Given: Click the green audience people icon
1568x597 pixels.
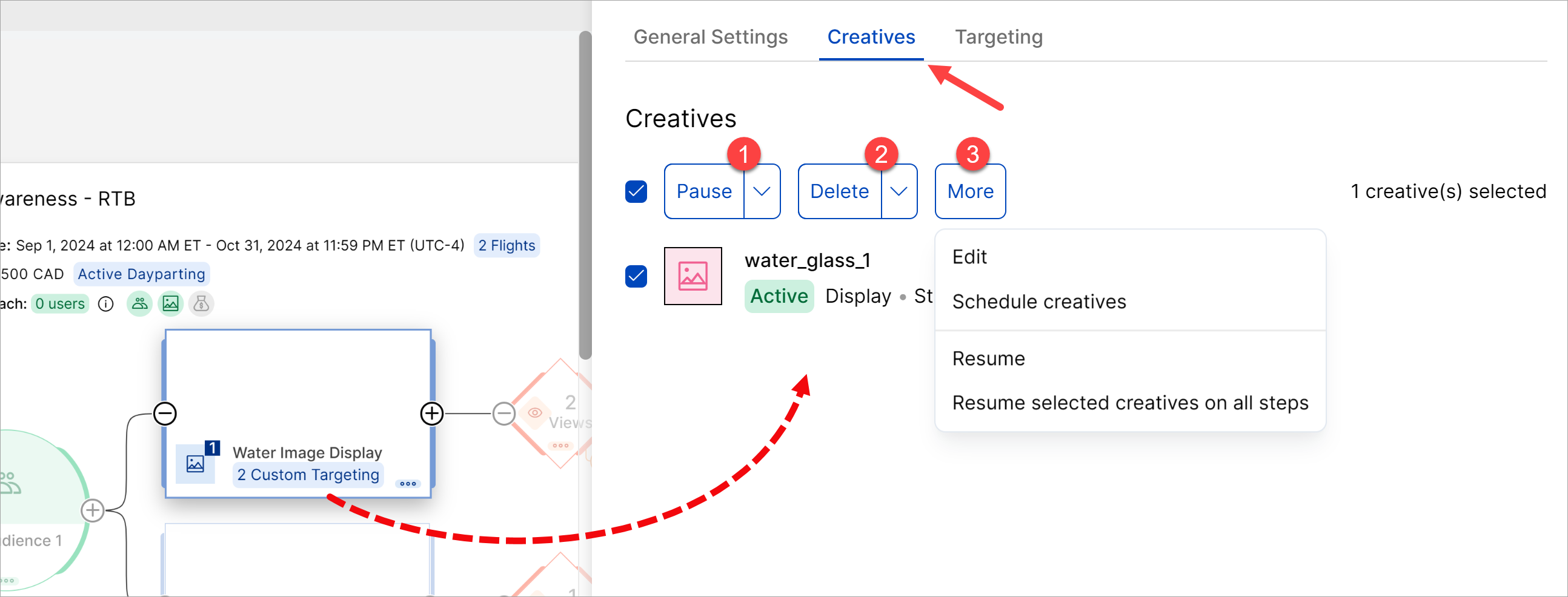Looking at the screenshot, I should [x=139, y=304].
